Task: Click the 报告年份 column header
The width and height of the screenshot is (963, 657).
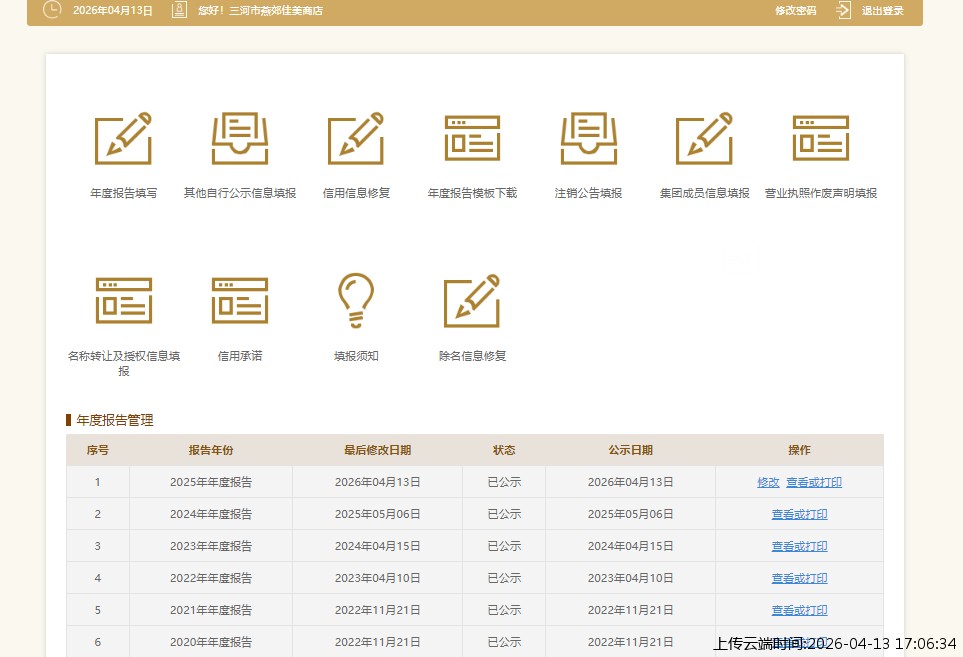Action: point(210,450)
